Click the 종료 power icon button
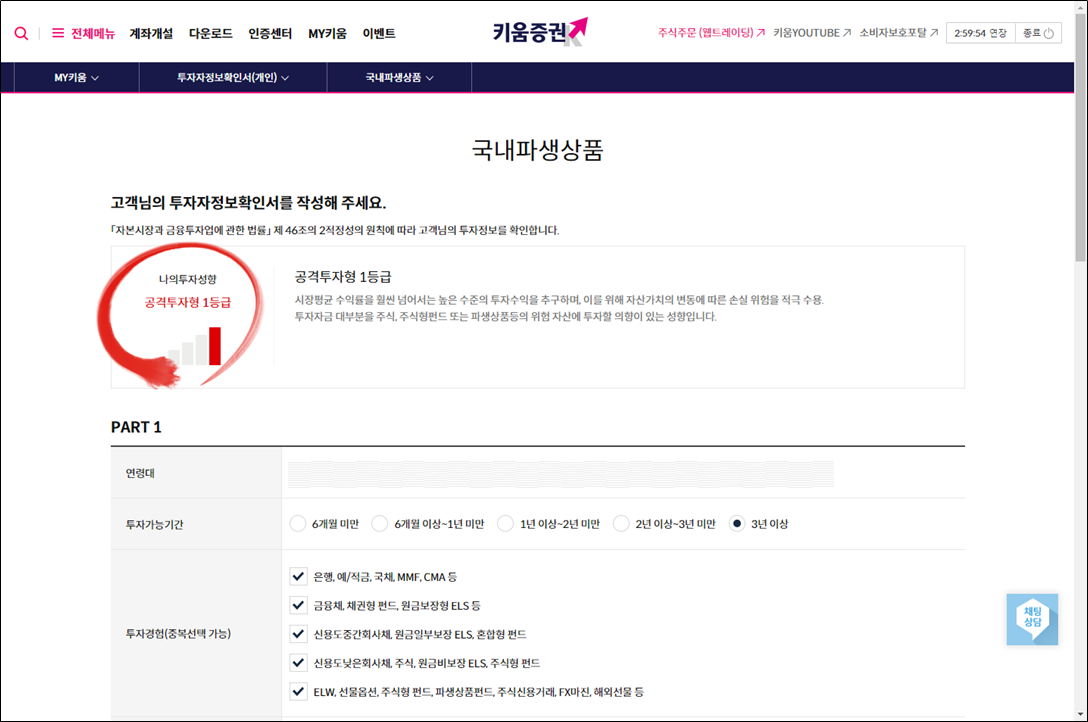Viewport: 1088px width, 722px height. point(1048,33)
